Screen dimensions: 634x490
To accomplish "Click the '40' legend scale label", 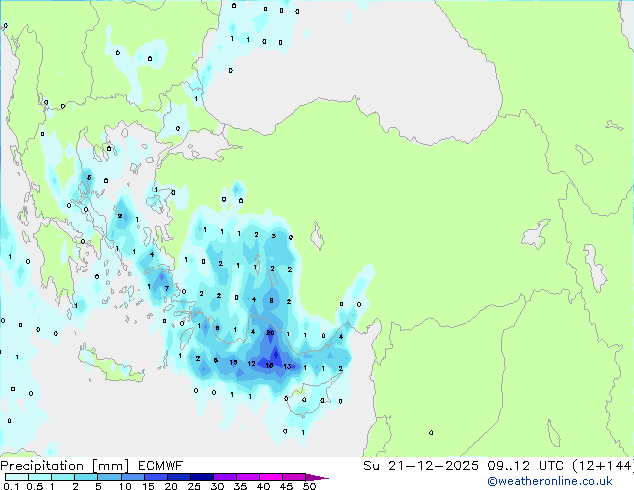I will (263, 486).
